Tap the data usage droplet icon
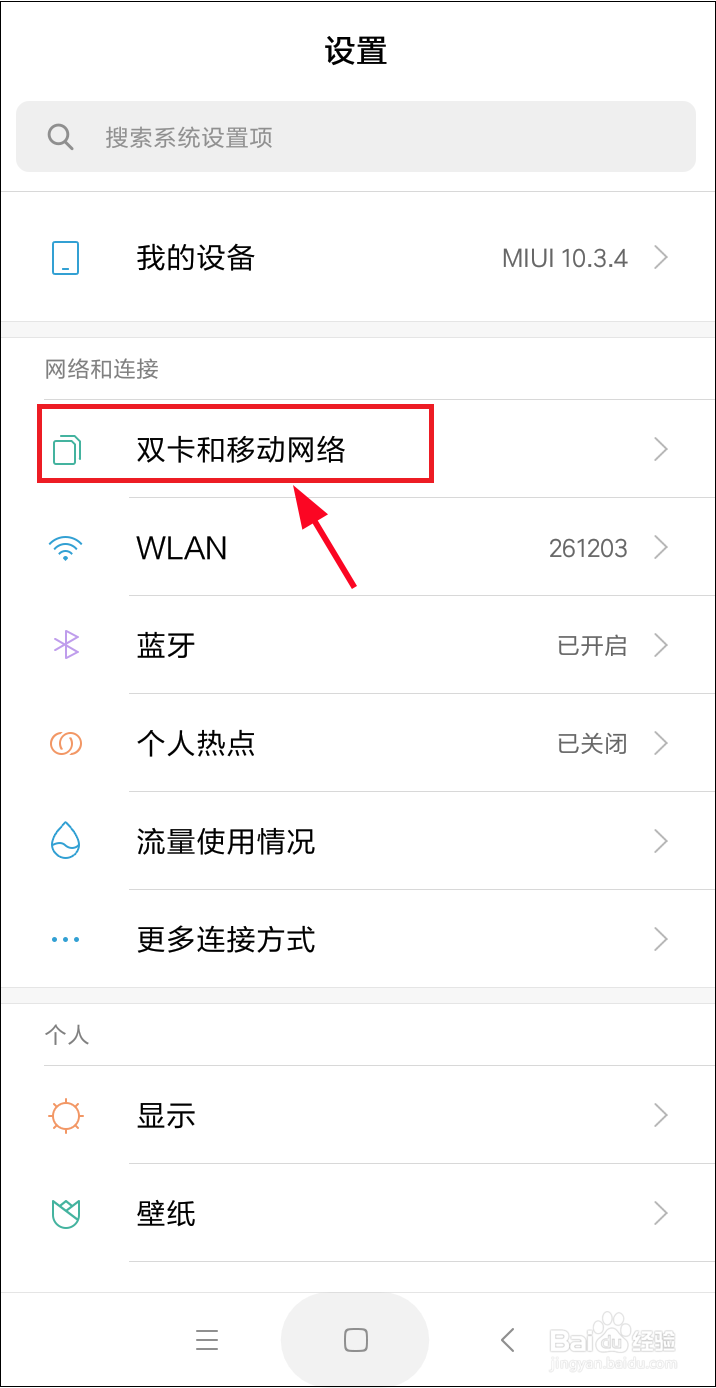The height and width of the screenshot is (1388, 716). (66, 841)
